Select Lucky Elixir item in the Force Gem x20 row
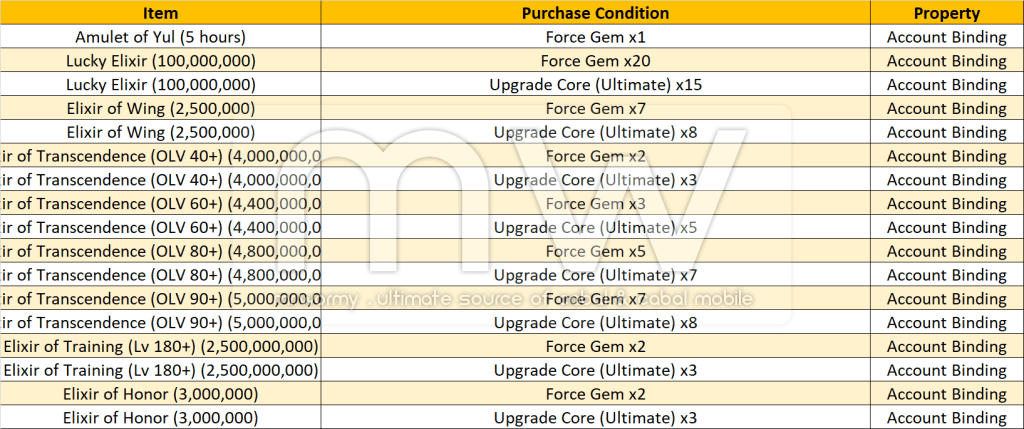This screenshot has width=1024, height=429. tap(160, 61)
